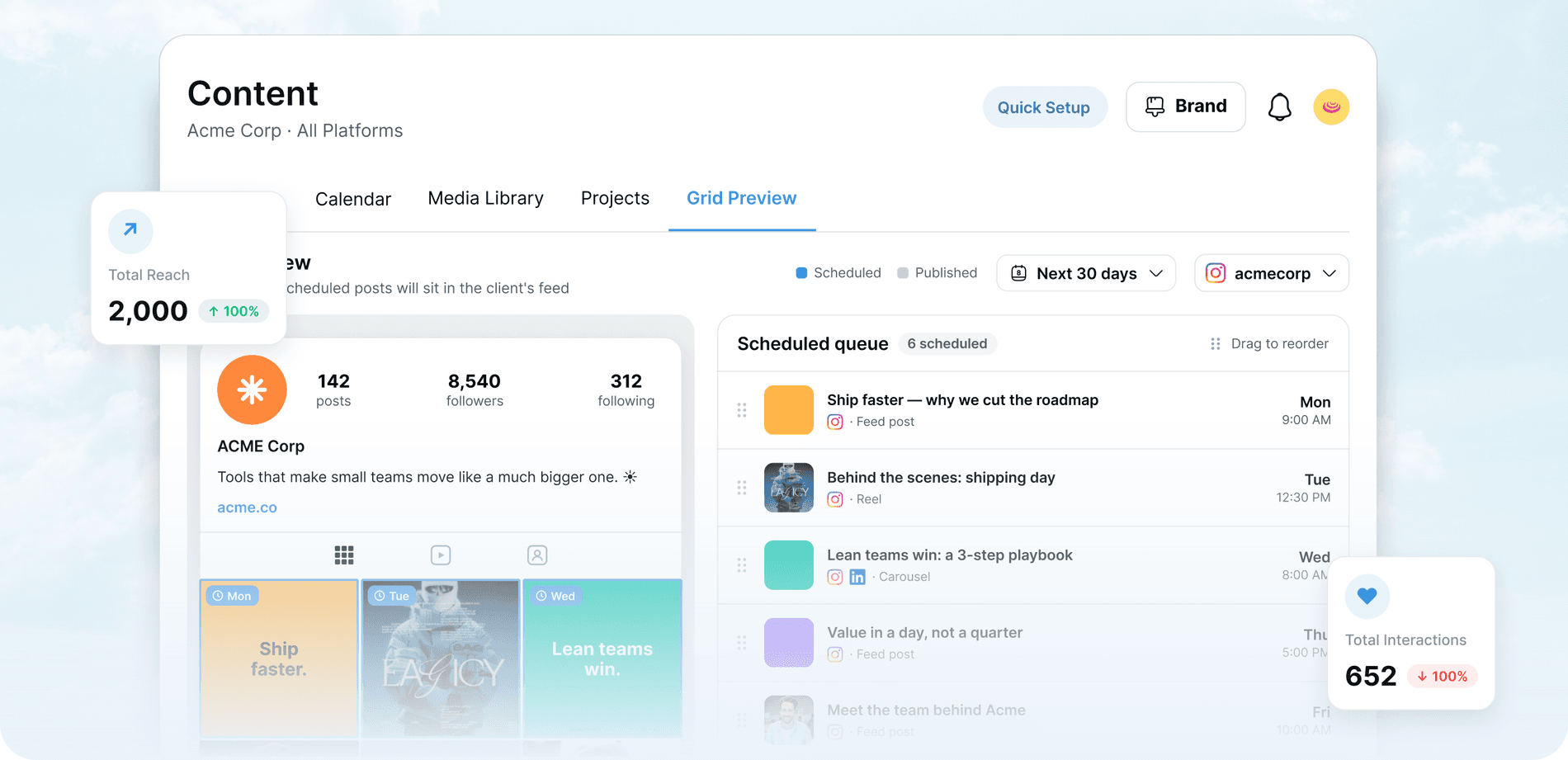
Task: Open the Mon Ship faster grid tile
Action: [279, 659]
